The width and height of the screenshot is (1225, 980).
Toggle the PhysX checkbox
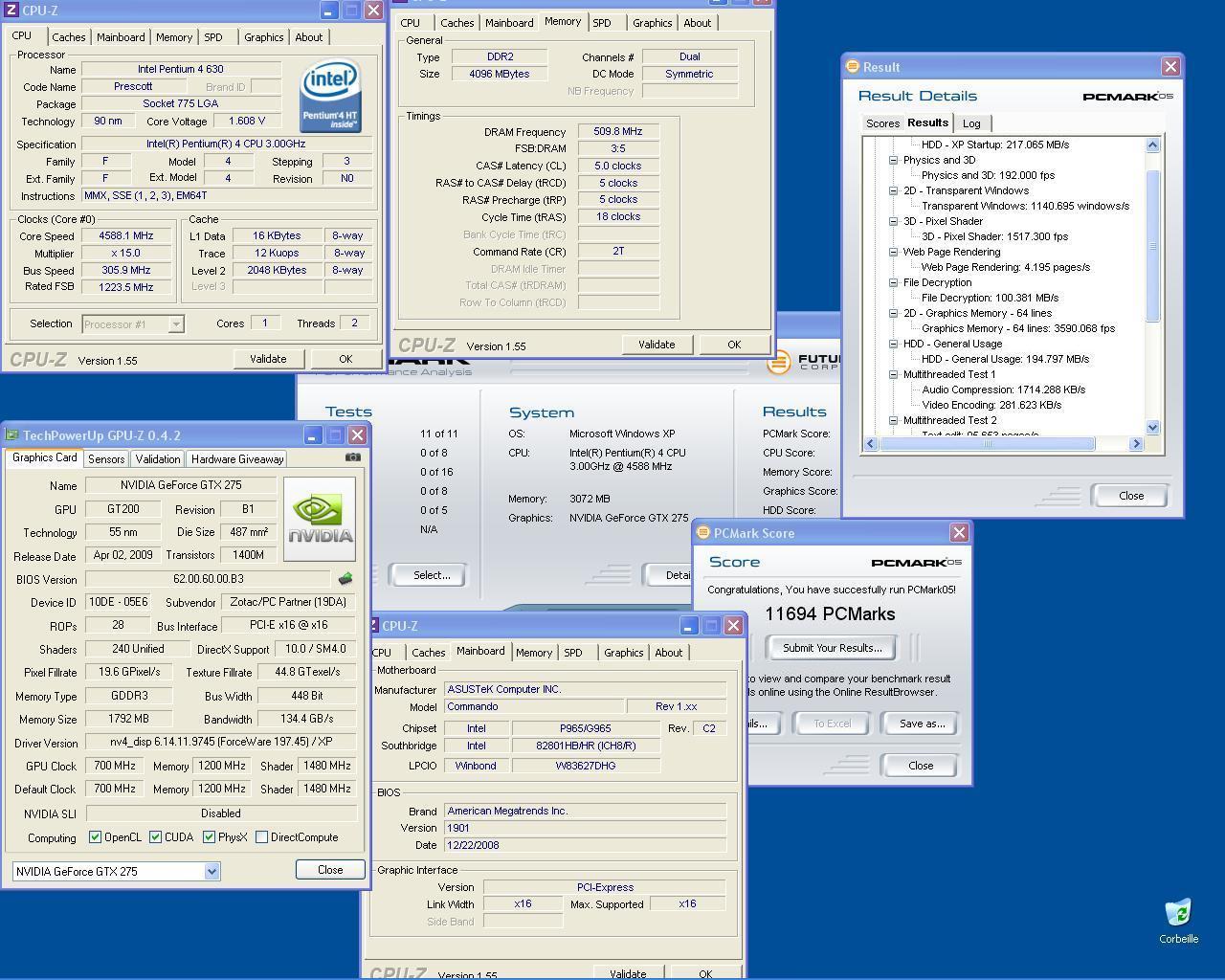tap(209, 837)
